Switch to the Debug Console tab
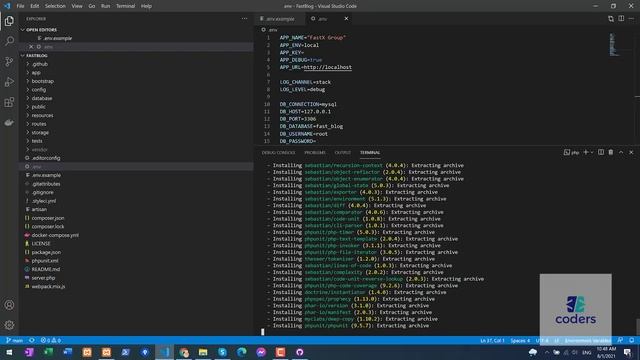The height and width of the screenshot is (360, 640). click(x=278, y=153)
